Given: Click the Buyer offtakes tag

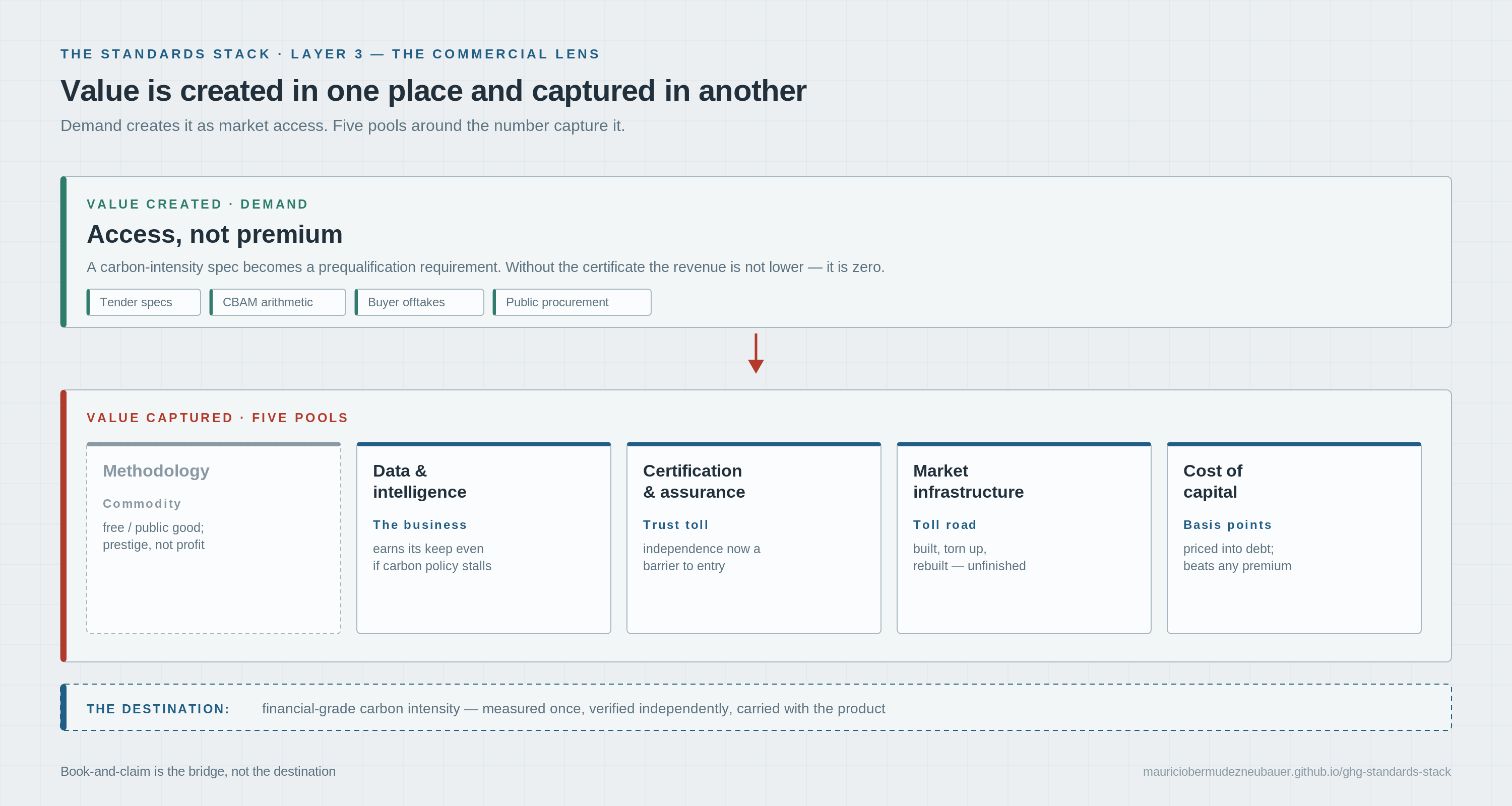Looking at the screenshot, I should click(419, 302).
